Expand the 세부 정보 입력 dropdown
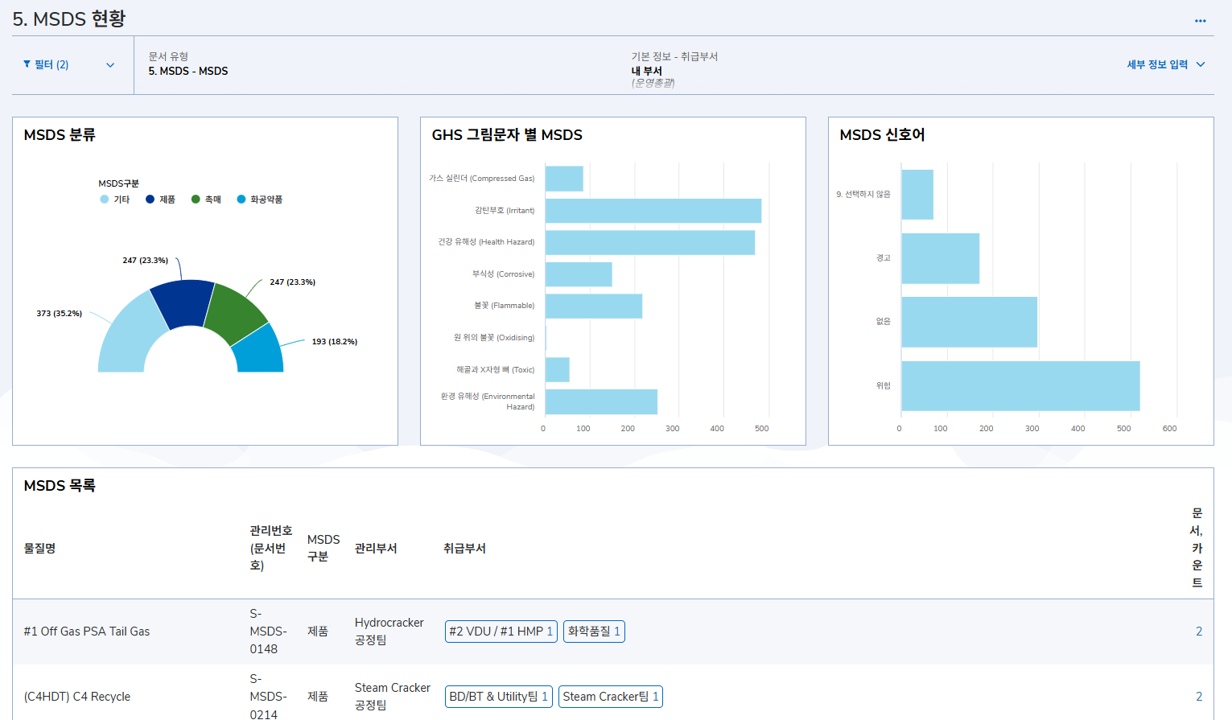1232x720 pixels. [1166, 64]
